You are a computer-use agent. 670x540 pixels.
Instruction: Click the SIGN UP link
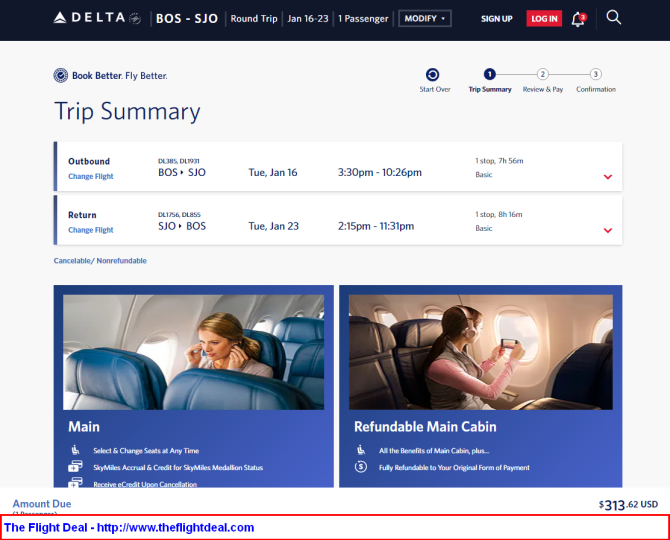point(497,19)
